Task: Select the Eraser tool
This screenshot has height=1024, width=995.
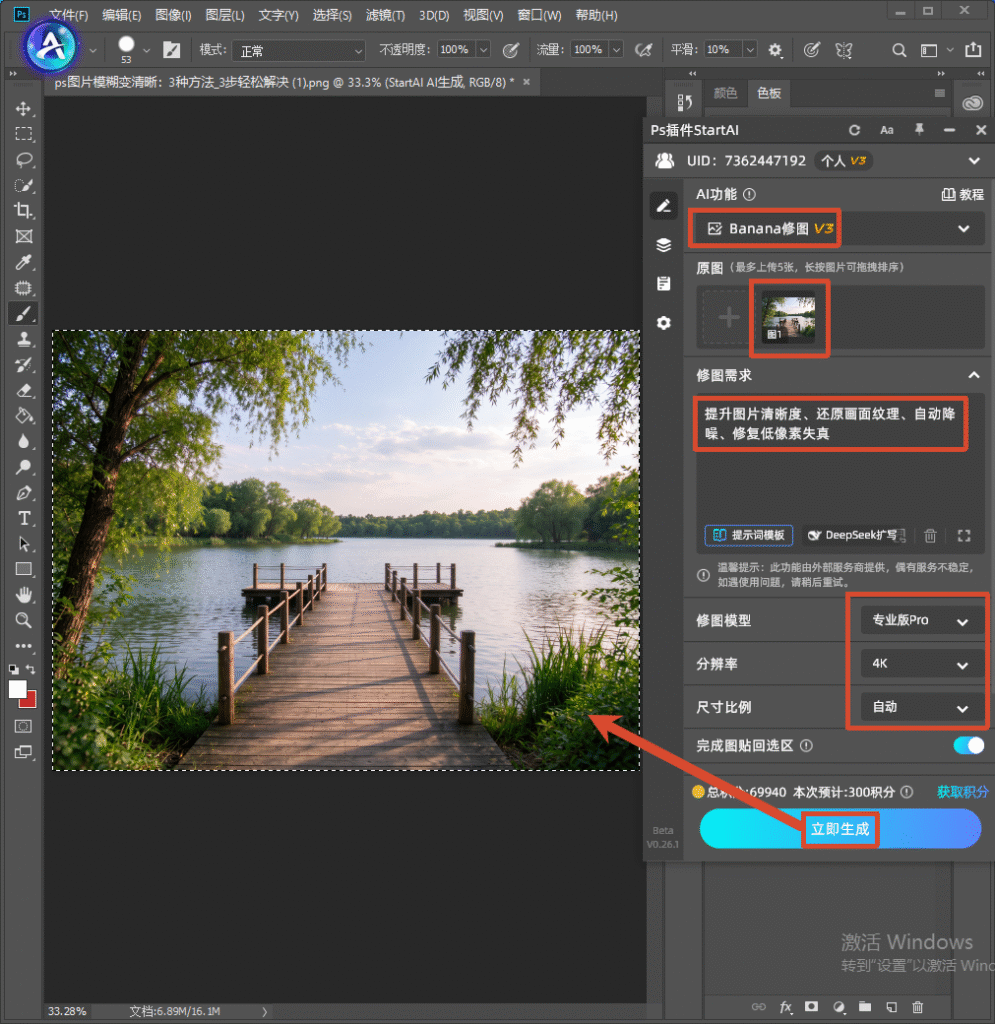Action: 24,391
